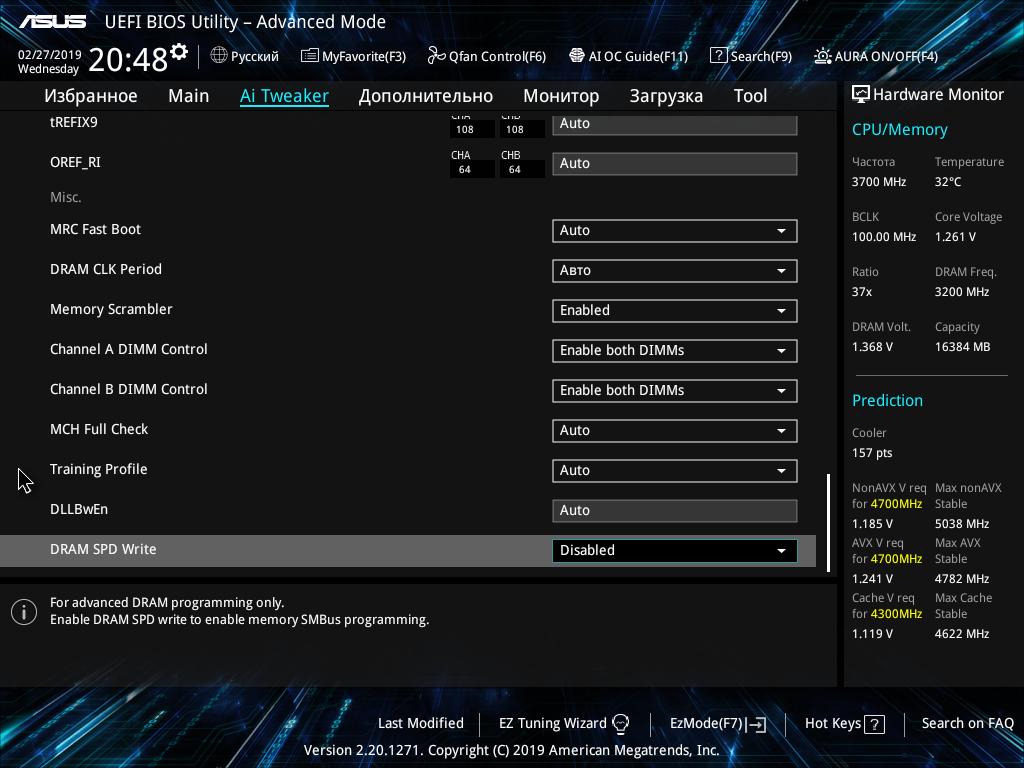This screenshot has height=768, width=1024.
Task: Click the CPU/Memory heading
Action: tap(900, 130)
